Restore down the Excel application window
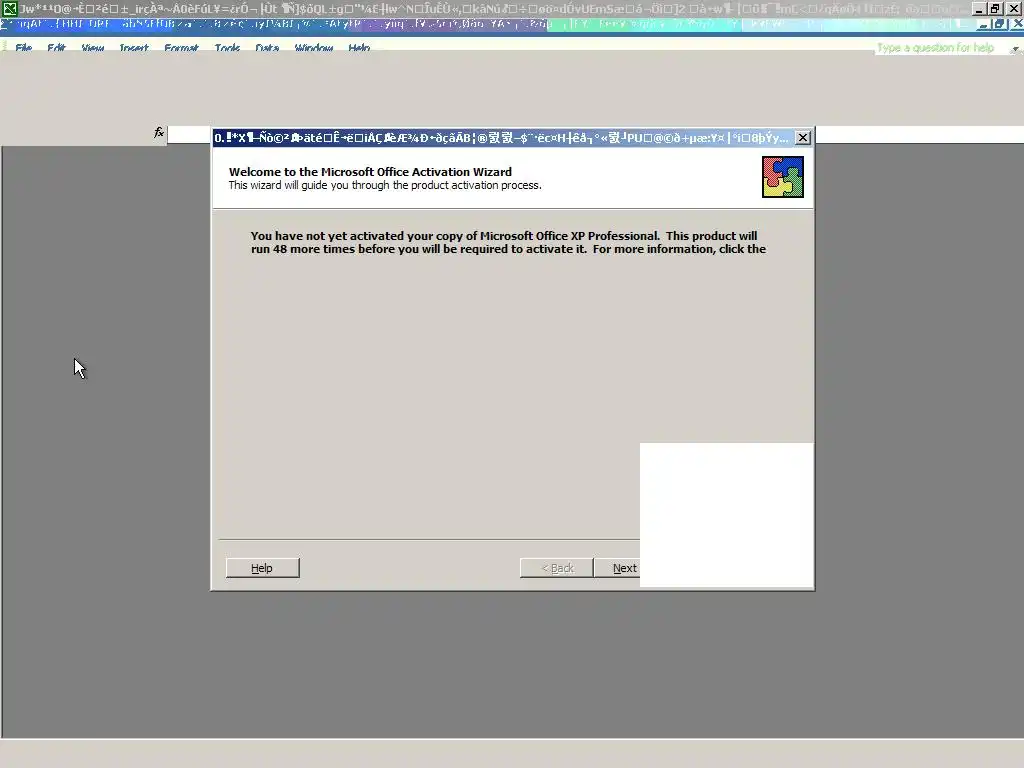 (995, 8)
